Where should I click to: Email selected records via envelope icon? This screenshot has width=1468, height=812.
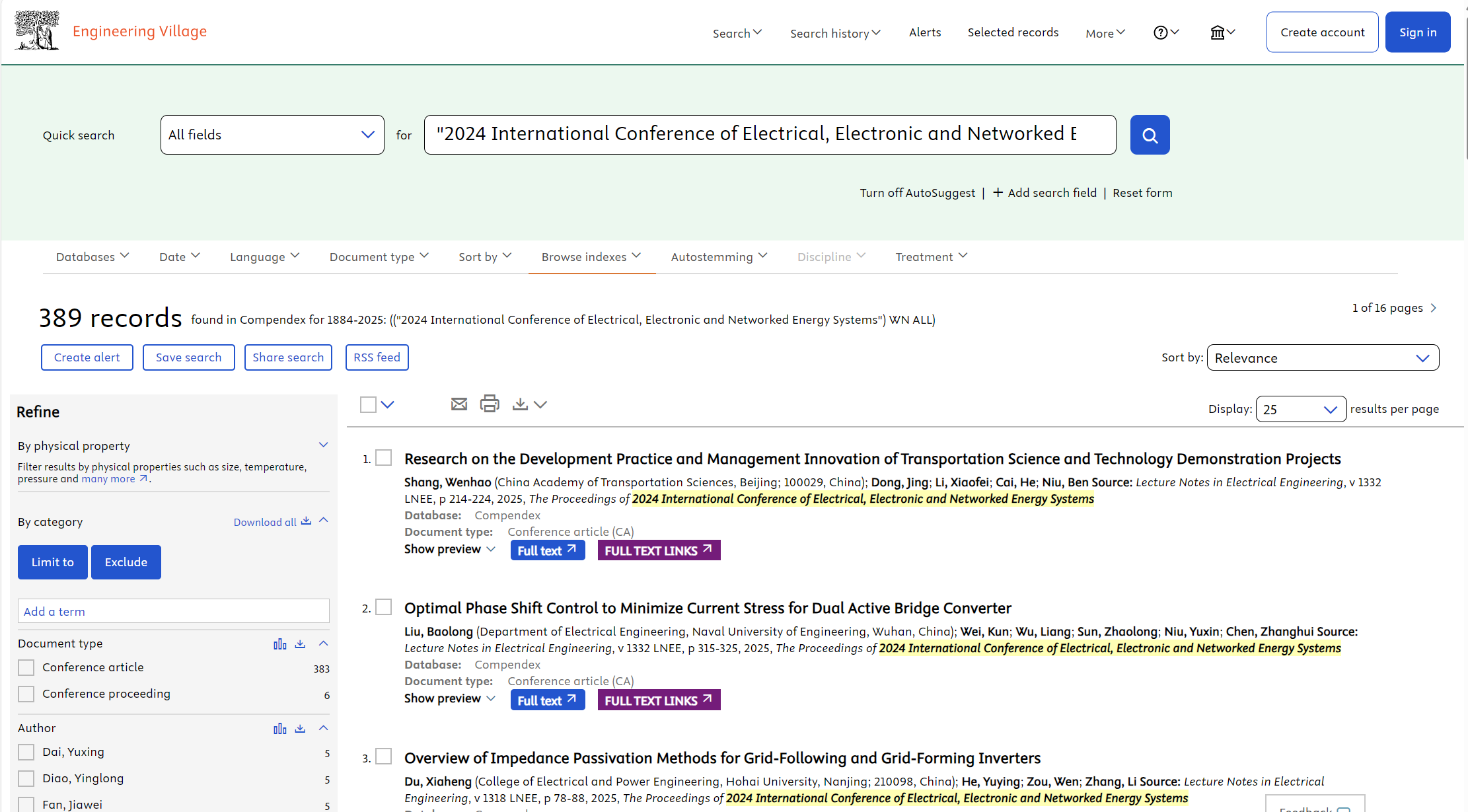[459, 404]
